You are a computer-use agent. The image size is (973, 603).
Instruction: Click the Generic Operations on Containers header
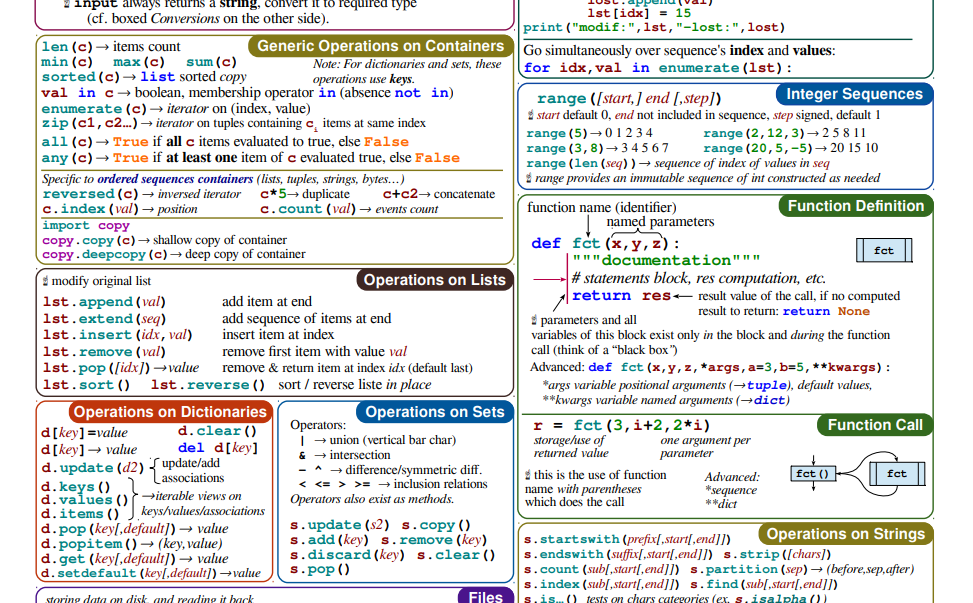click(380, 45)
